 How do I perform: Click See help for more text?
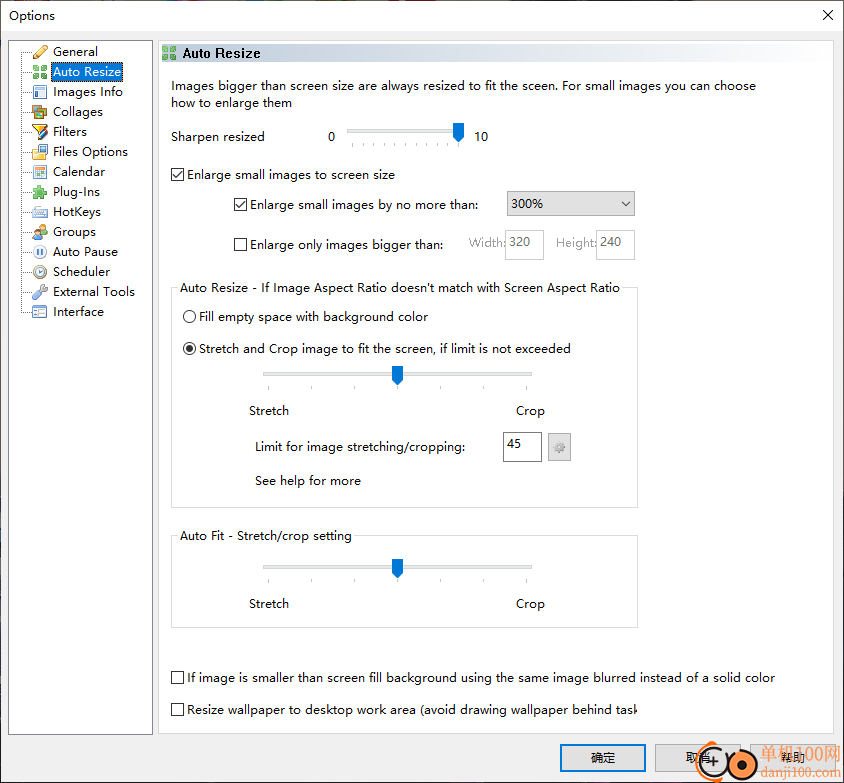(308, 481)
